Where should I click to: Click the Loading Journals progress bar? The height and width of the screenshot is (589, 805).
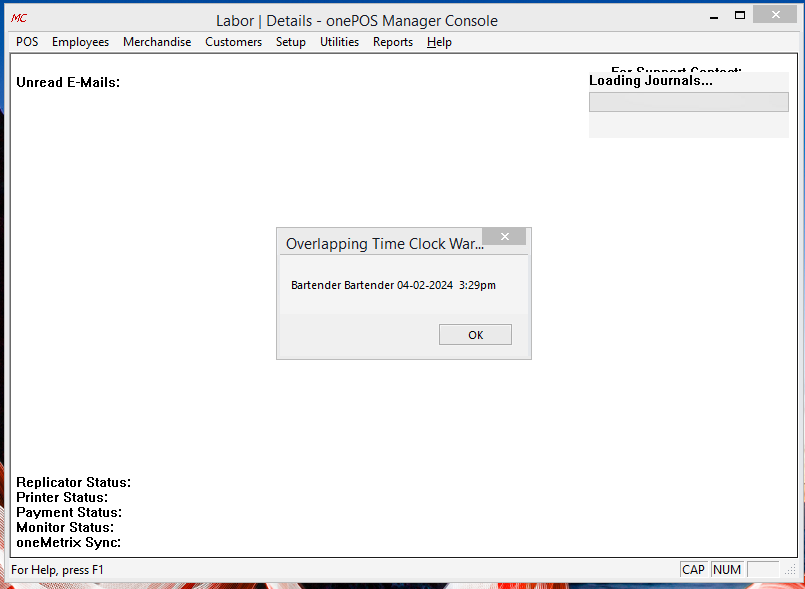pyautogui.click(x=688, y=102)
